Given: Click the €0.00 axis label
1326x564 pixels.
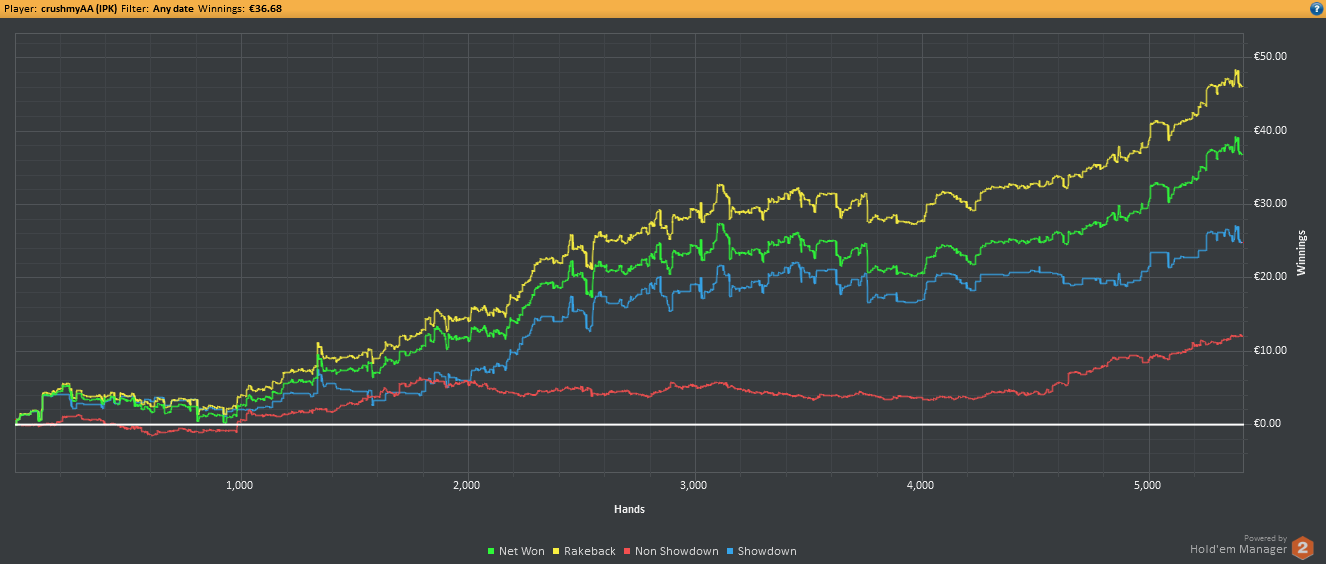Looking at the screenshot, I should pos(1267,423).
